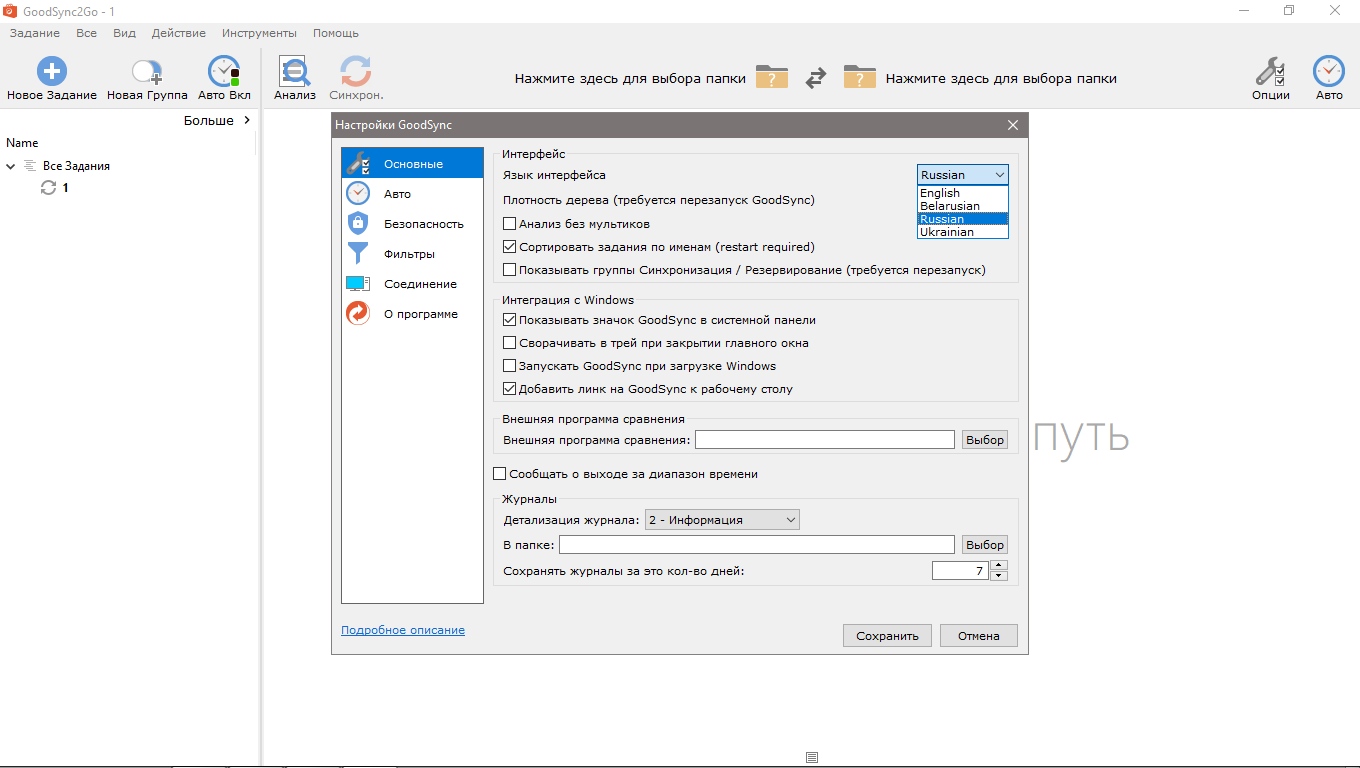Open the Безопасность settings page

tap(412, 224)
